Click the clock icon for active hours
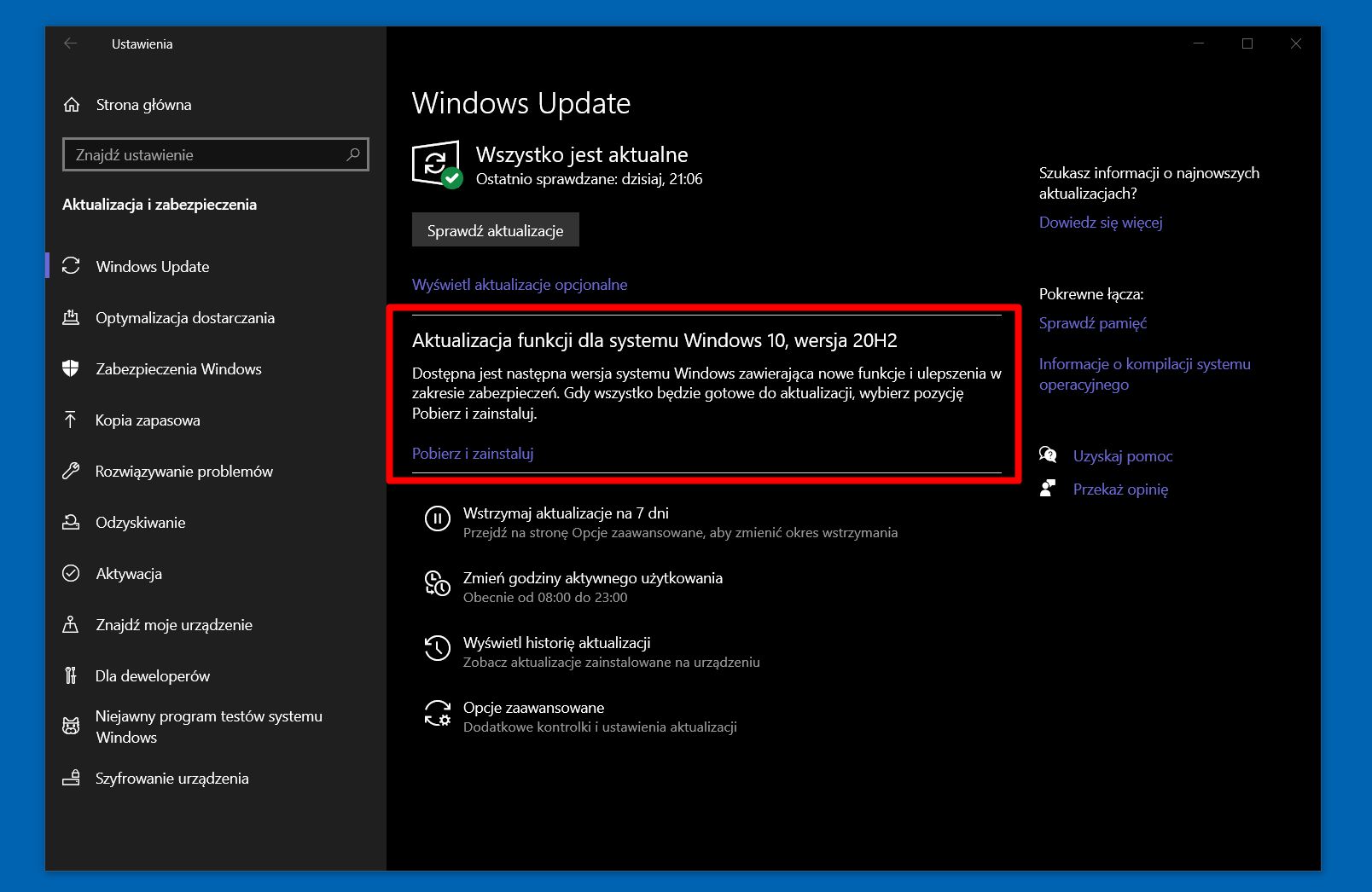This screenshot has height=892, width=1372. point(438,583)
